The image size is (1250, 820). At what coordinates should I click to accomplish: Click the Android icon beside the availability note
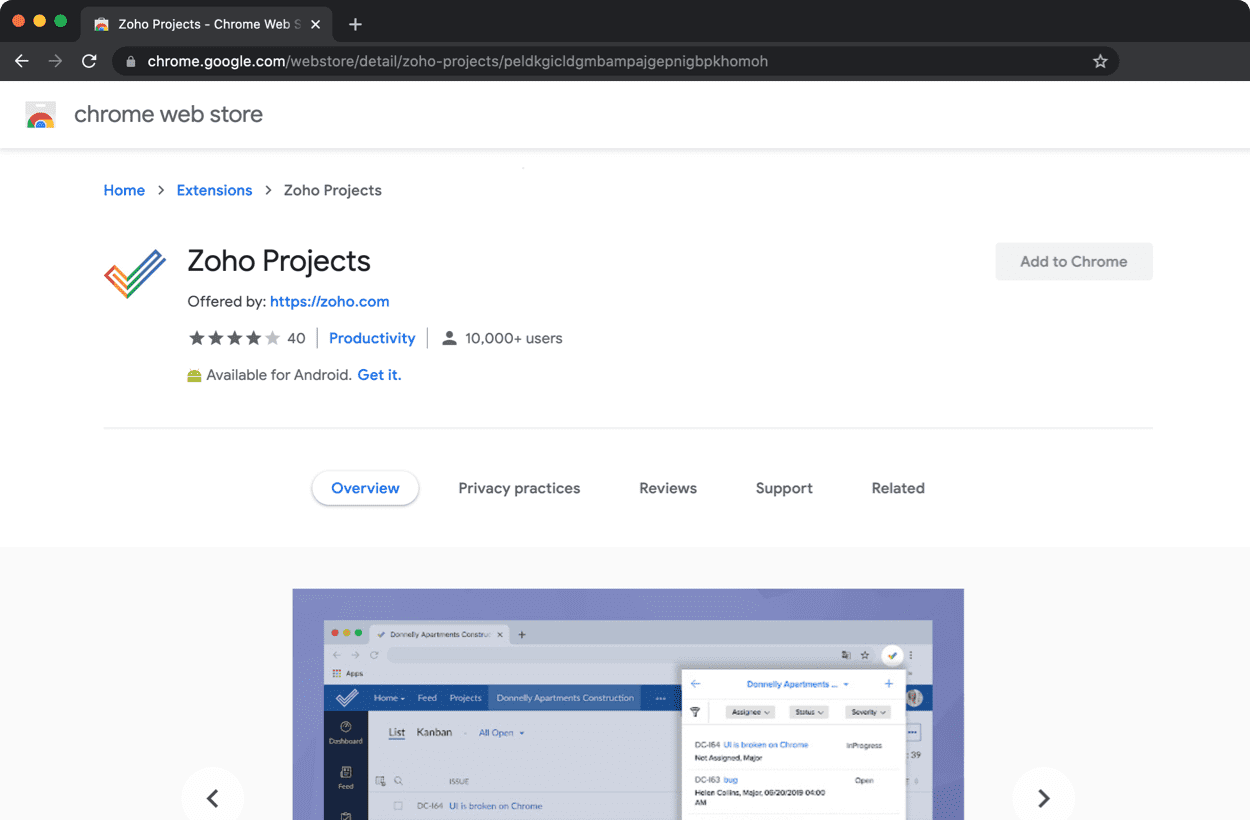194,375
